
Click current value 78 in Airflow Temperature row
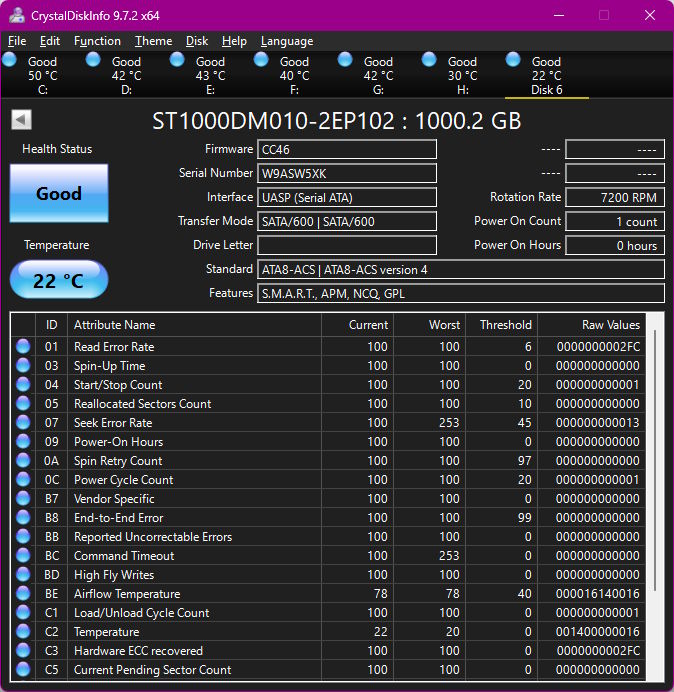pyautogui.click(x=380, y=594)
